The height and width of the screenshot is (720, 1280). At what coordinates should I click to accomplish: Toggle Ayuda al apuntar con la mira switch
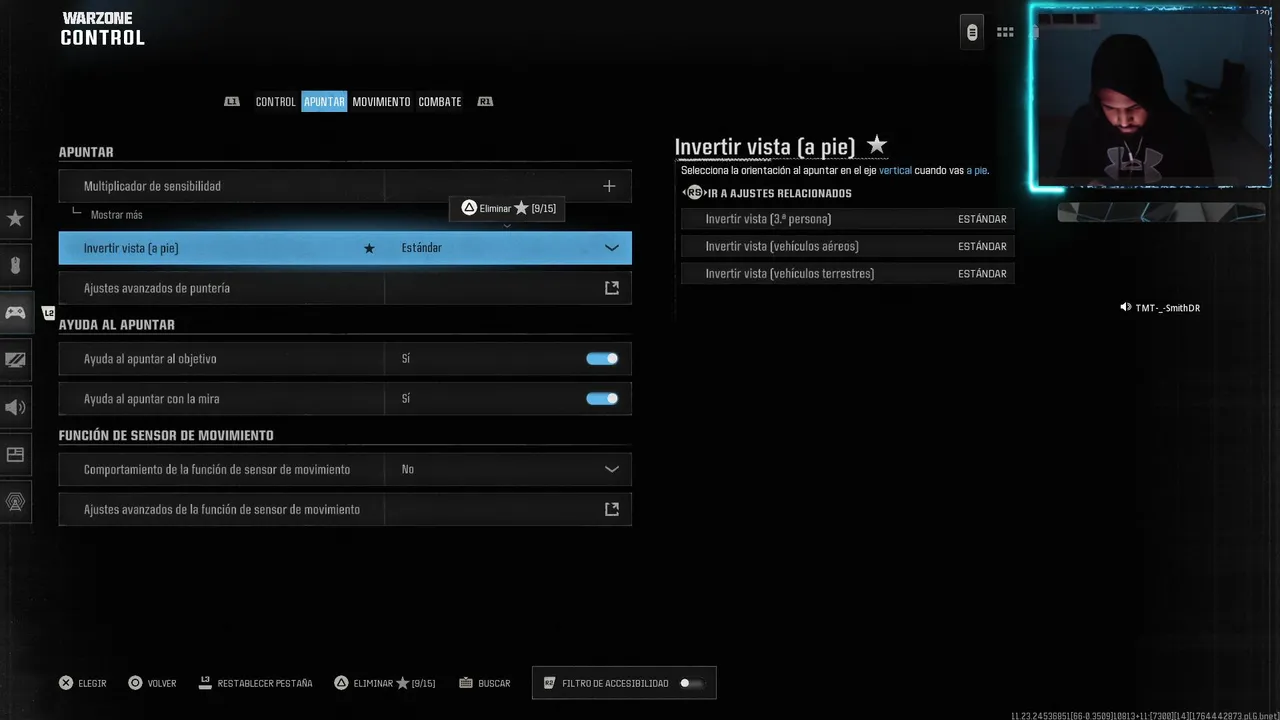pyautogui.click(x=602, y=399)
